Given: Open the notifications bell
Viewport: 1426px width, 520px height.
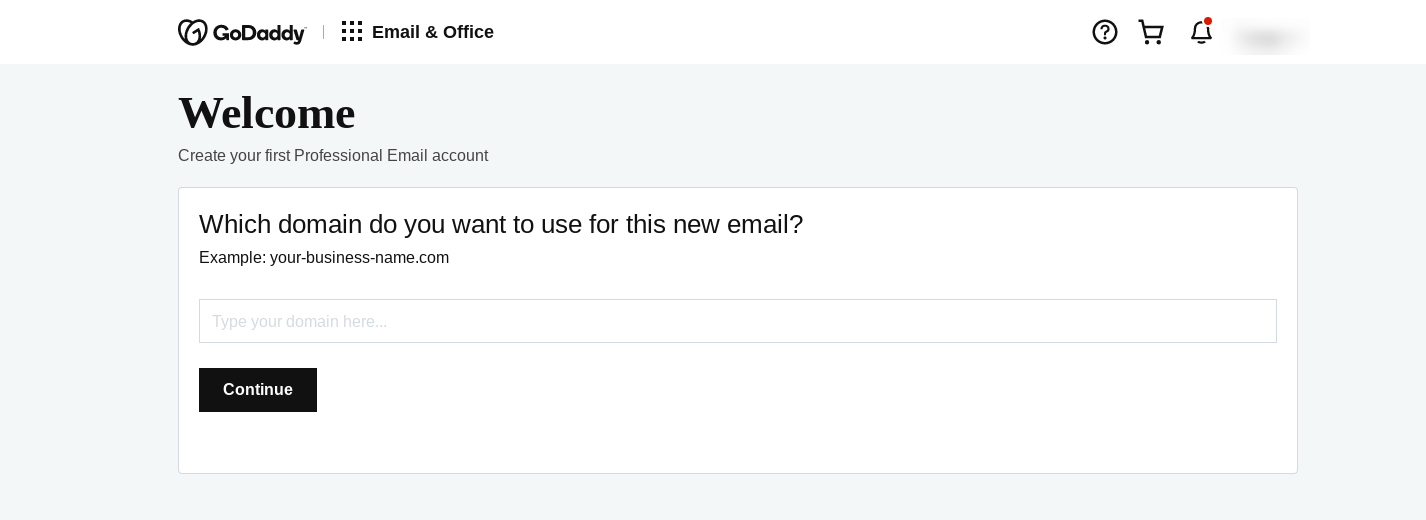Looking at the screenshot, I should 1200,33.
